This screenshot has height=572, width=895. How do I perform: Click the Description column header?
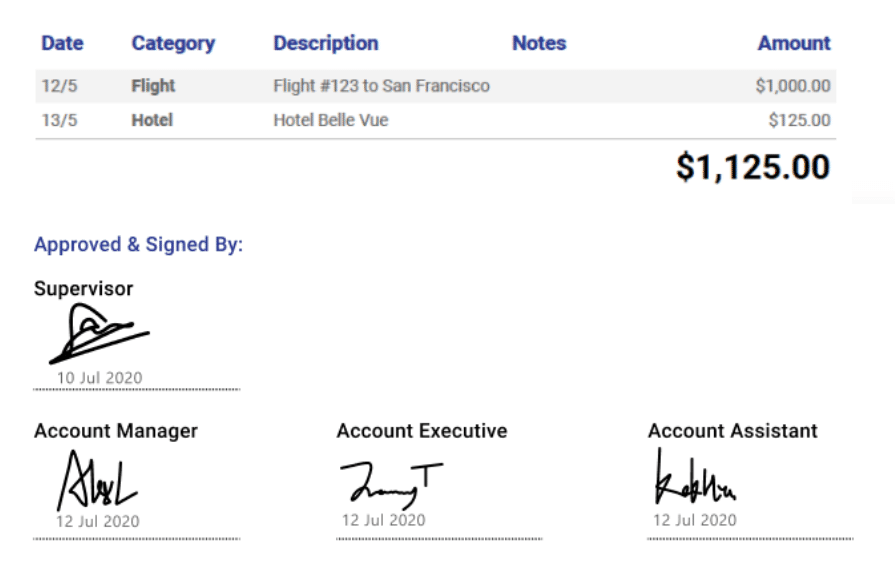click(326, 43)
